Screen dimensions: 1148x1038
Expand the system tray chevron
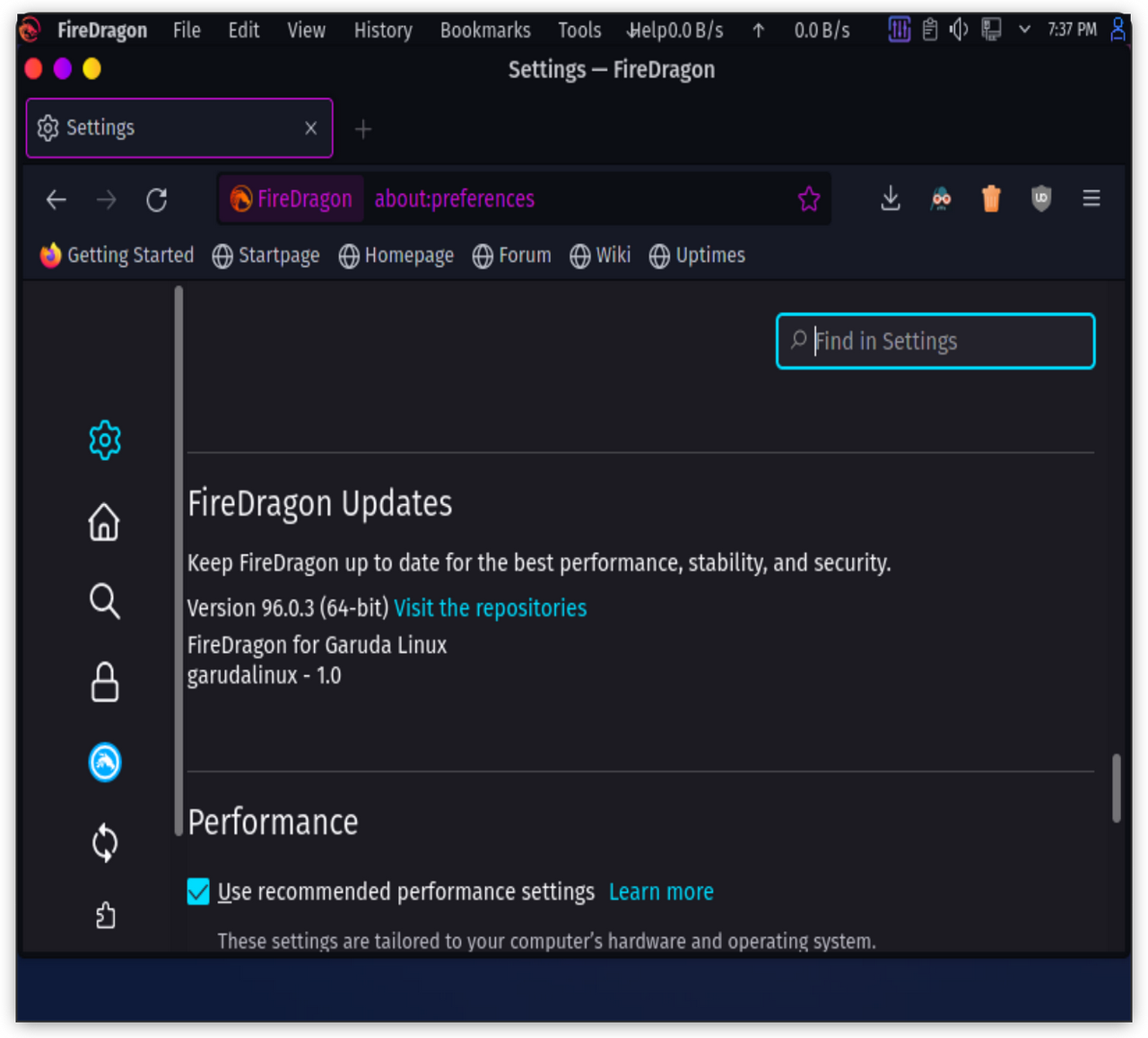point(1024,30)
